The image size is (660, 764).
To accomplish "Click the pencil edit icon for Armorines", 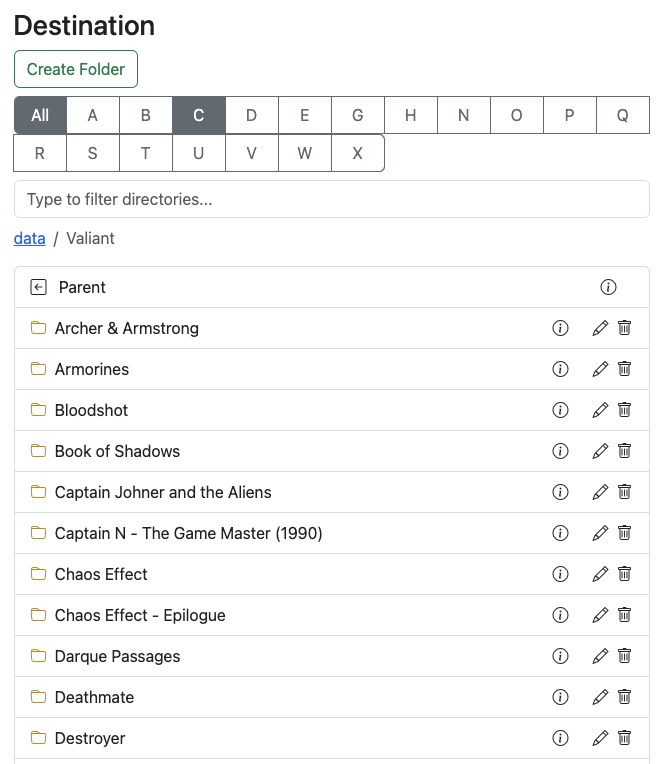I will click(600, 369).
